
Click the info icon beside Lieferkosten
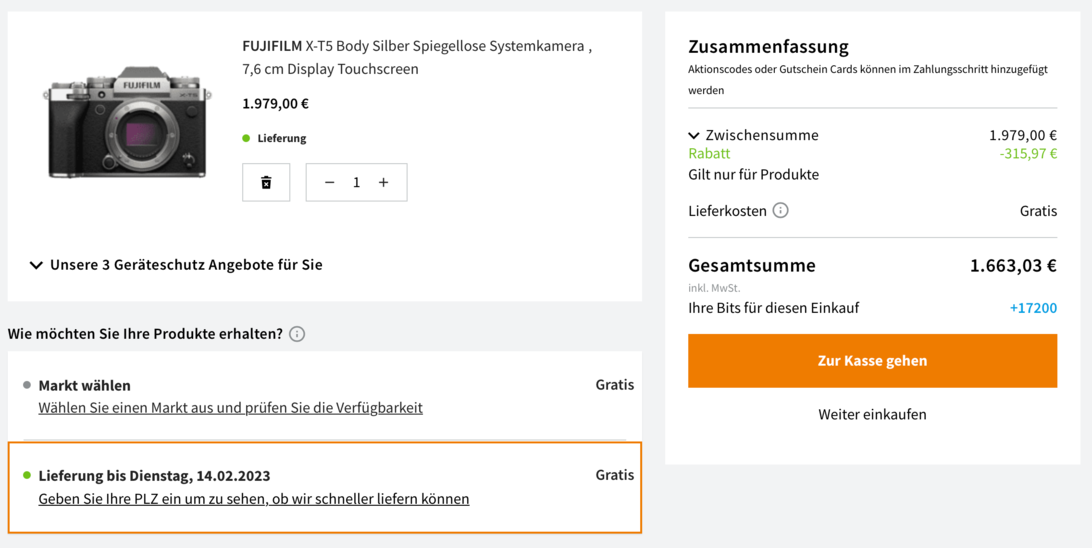coord(781,211)
